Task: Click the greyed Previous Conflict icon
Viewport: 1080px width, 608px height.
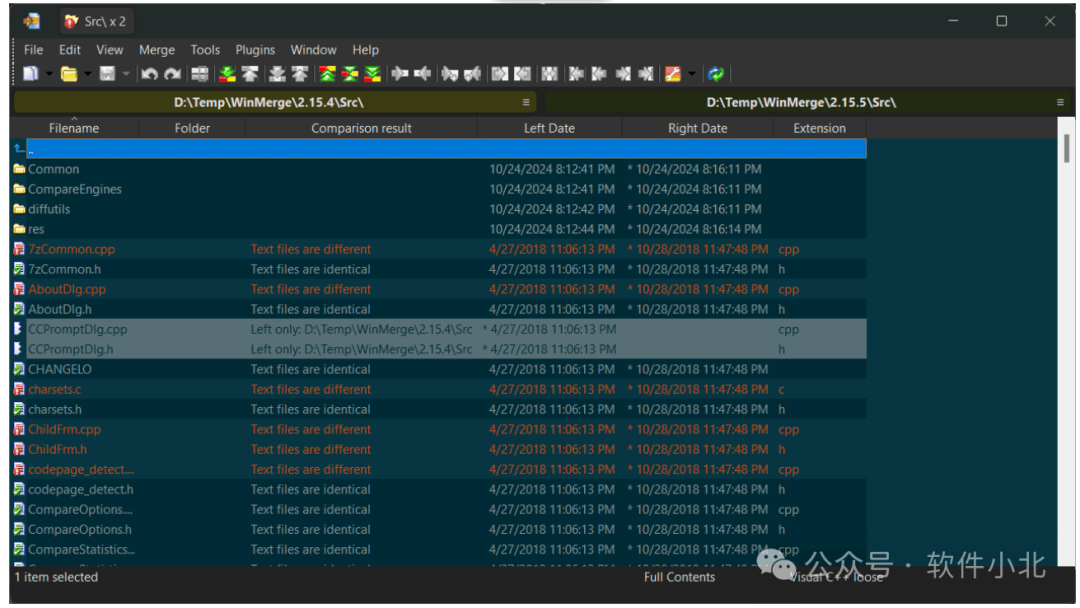Action: pyautogui.click(x=300, y=74)
